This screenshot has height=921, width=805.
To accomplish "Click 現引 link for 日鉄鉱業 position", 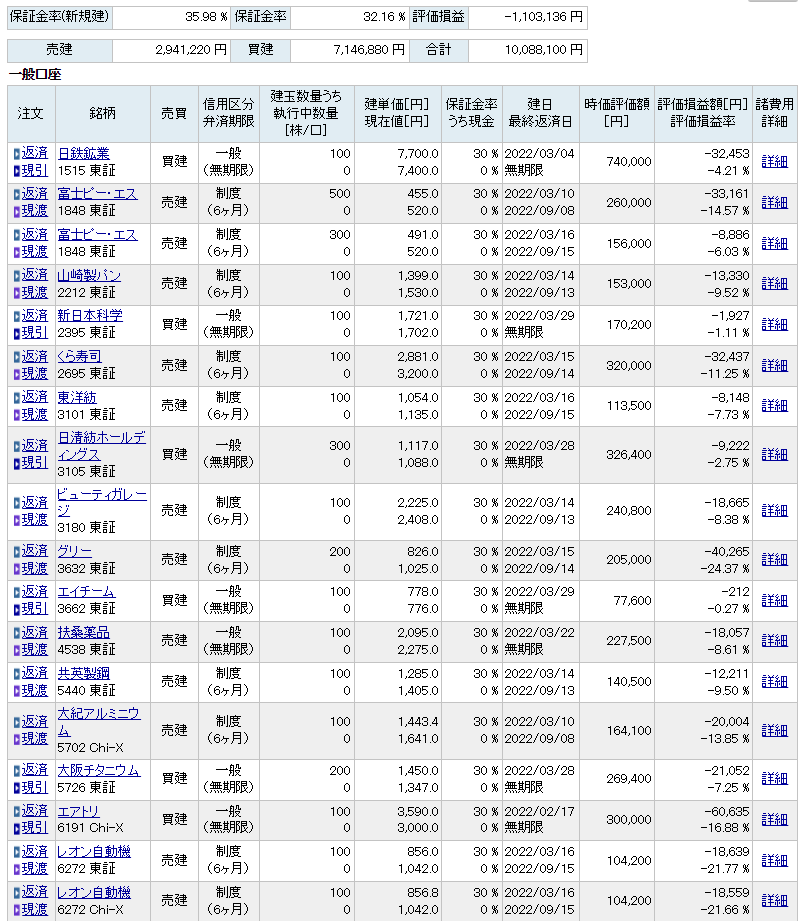I will [34, 170].
